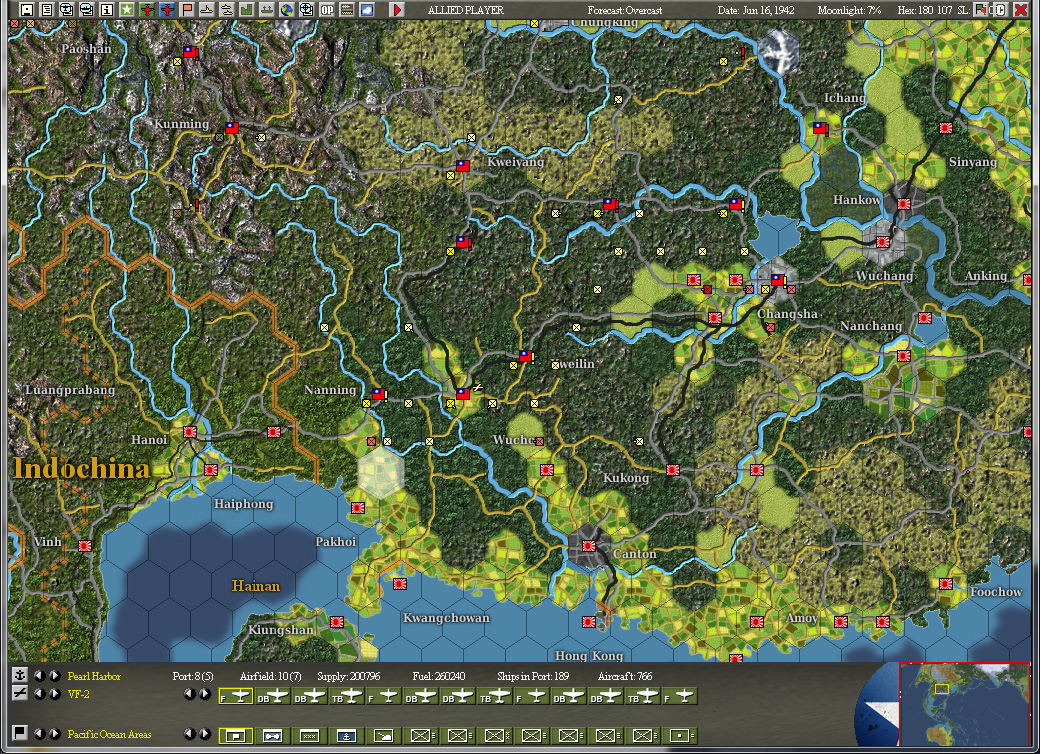Viewport: 1040px width, 754px height.
Task: Click the Japanese base icon at Kiungshan
Action: 337,622
